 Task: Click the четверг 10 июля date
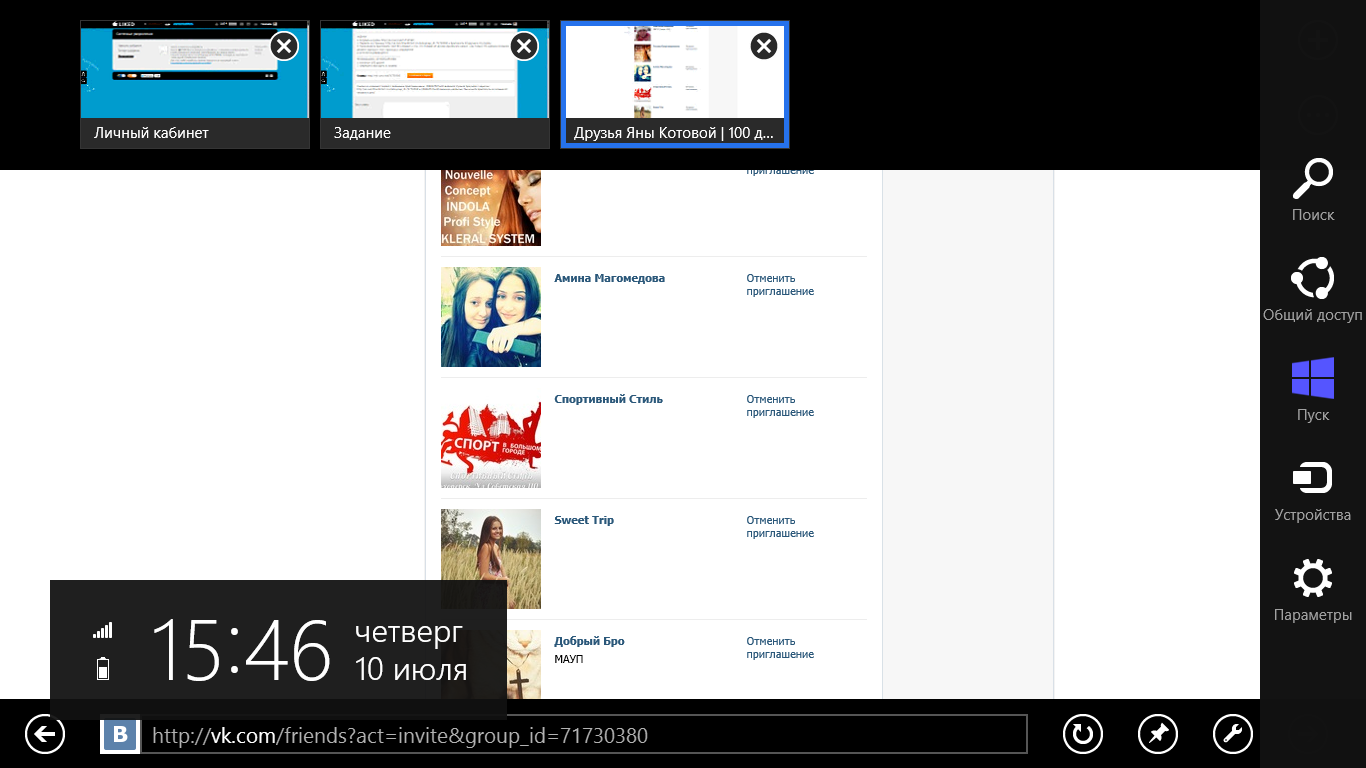tap(411, 650)
